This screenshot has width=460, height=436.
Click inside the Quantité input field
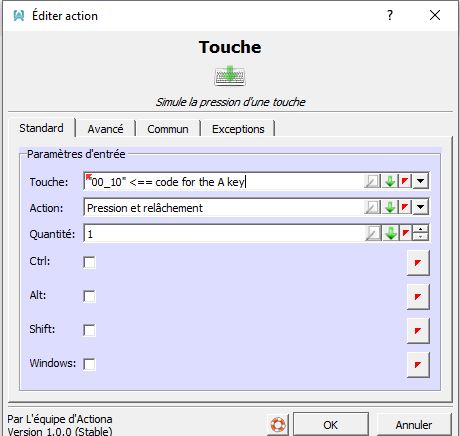coord(224,234)
